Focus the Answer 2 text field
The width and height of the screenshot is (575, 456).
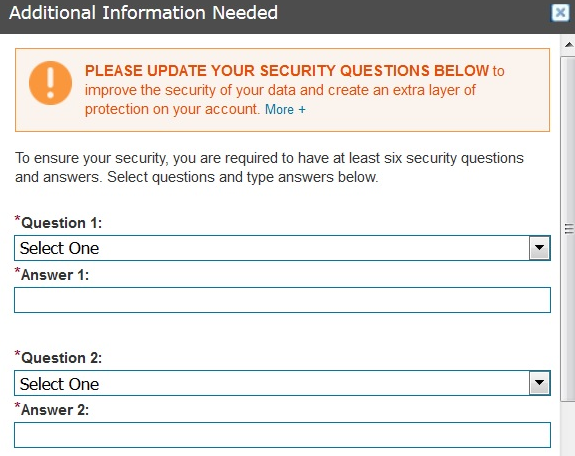click(282, 435)
